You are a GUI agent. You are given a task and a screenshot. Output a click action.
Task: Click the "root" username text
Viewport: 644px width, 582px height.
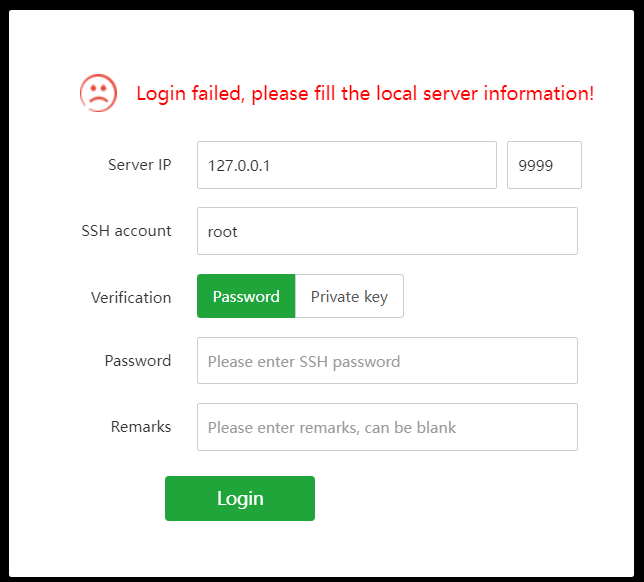[x=223, y=232]
